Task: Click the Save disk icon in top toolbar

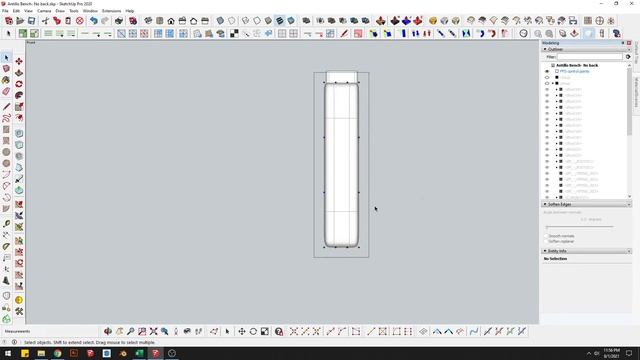Action: click(x=31, y=21)
